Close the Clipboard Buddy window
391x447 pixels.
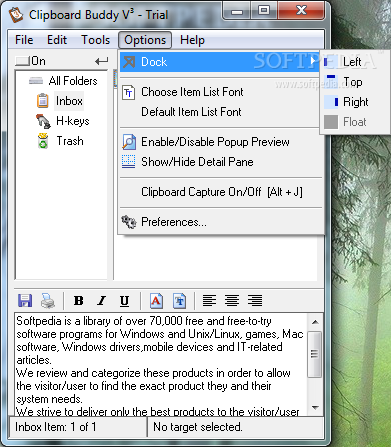[x=301, y=11]
